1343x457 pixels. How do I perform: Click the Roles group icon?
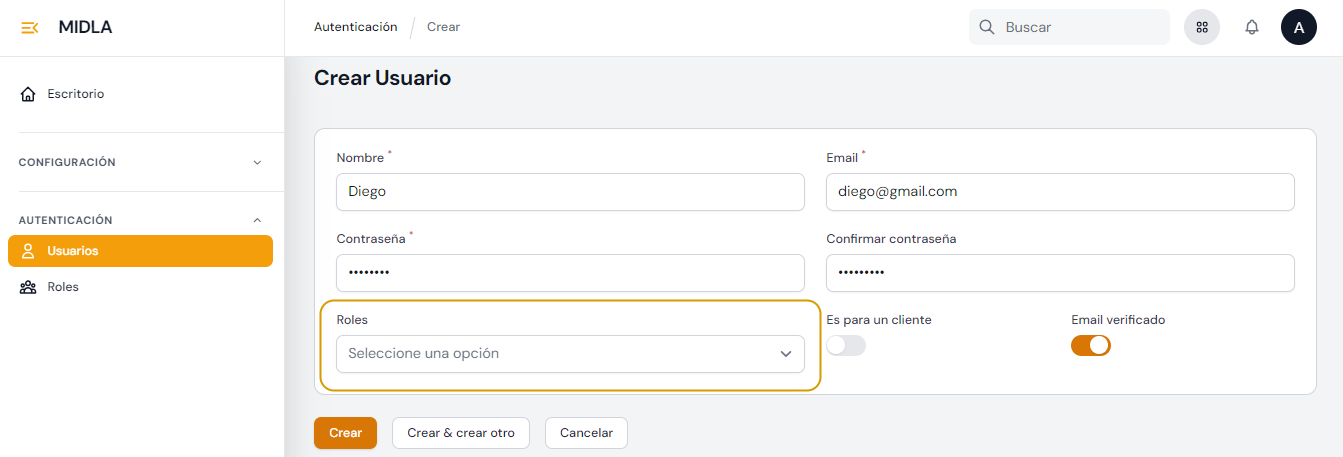(28, 287)
